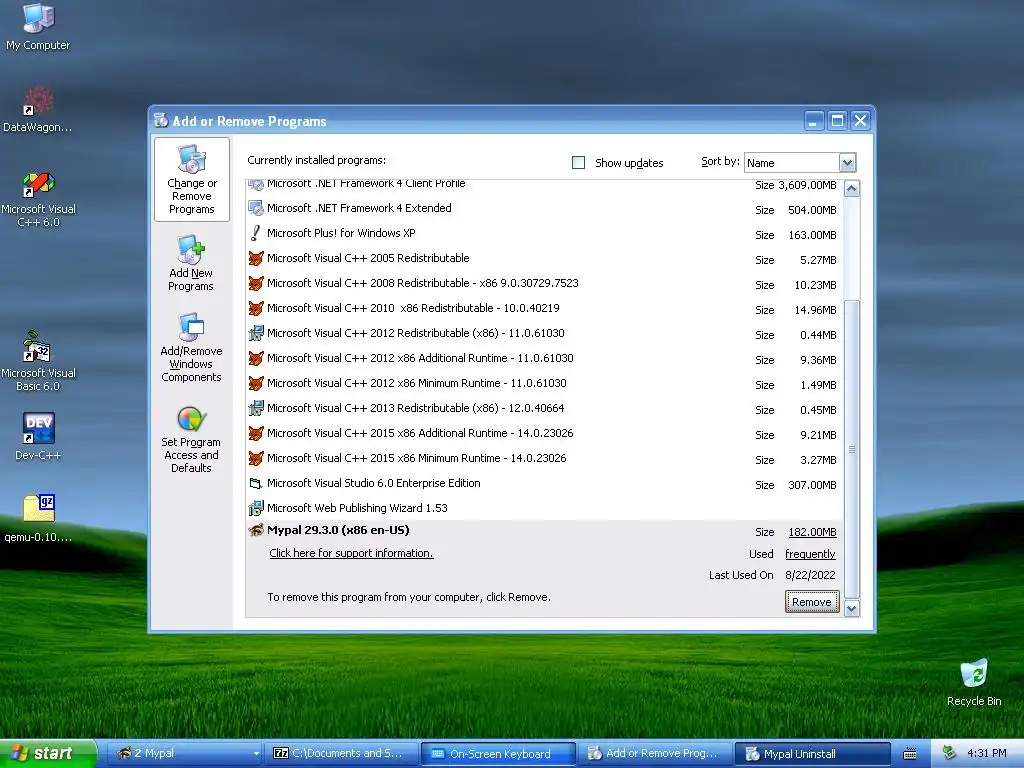
Task: Click the scrollbar up arrow in programs list
Action: click(852, 189)
